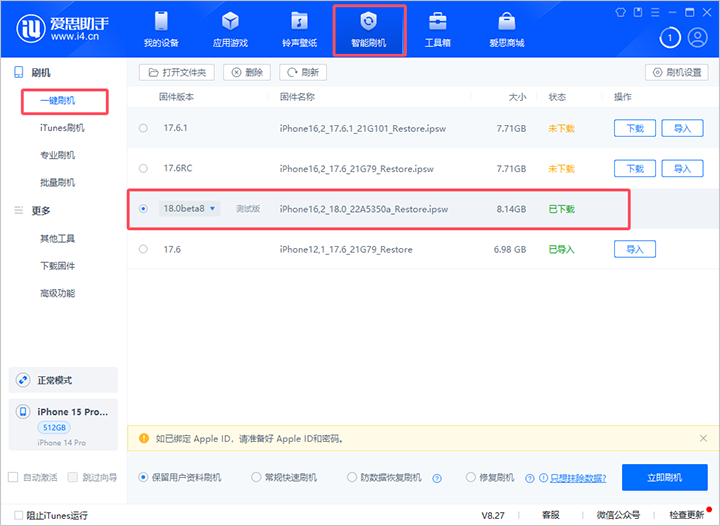
Task: Open the 应用游戏 apps and games section
Action: click(230, 30)
